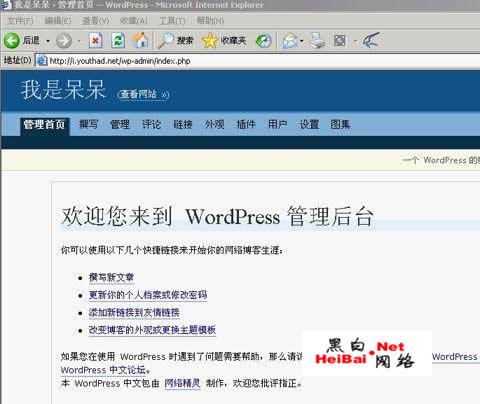Screen dimensions: 480x404
Task: Click the bird-shaped toolbar icon
Action: [x=372, y=41]
